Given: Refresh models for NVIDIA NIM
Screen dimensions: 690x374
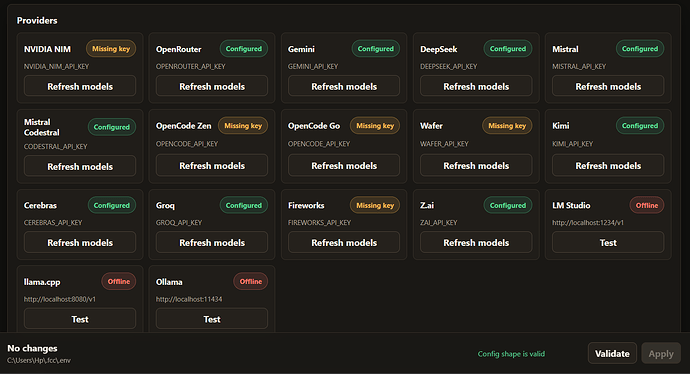Looking at the screenshot, I should click(x=80, y=86).
